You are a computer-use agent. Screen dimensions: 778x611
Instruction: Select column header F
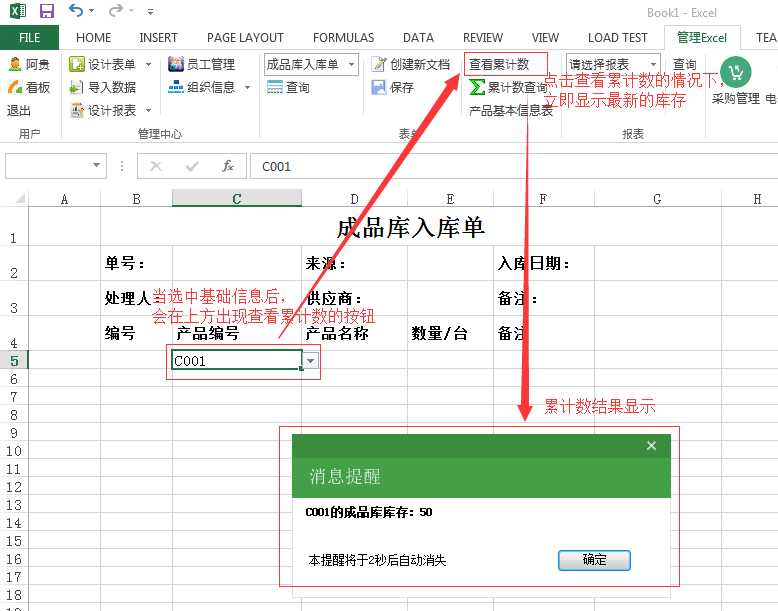(544, 199)
